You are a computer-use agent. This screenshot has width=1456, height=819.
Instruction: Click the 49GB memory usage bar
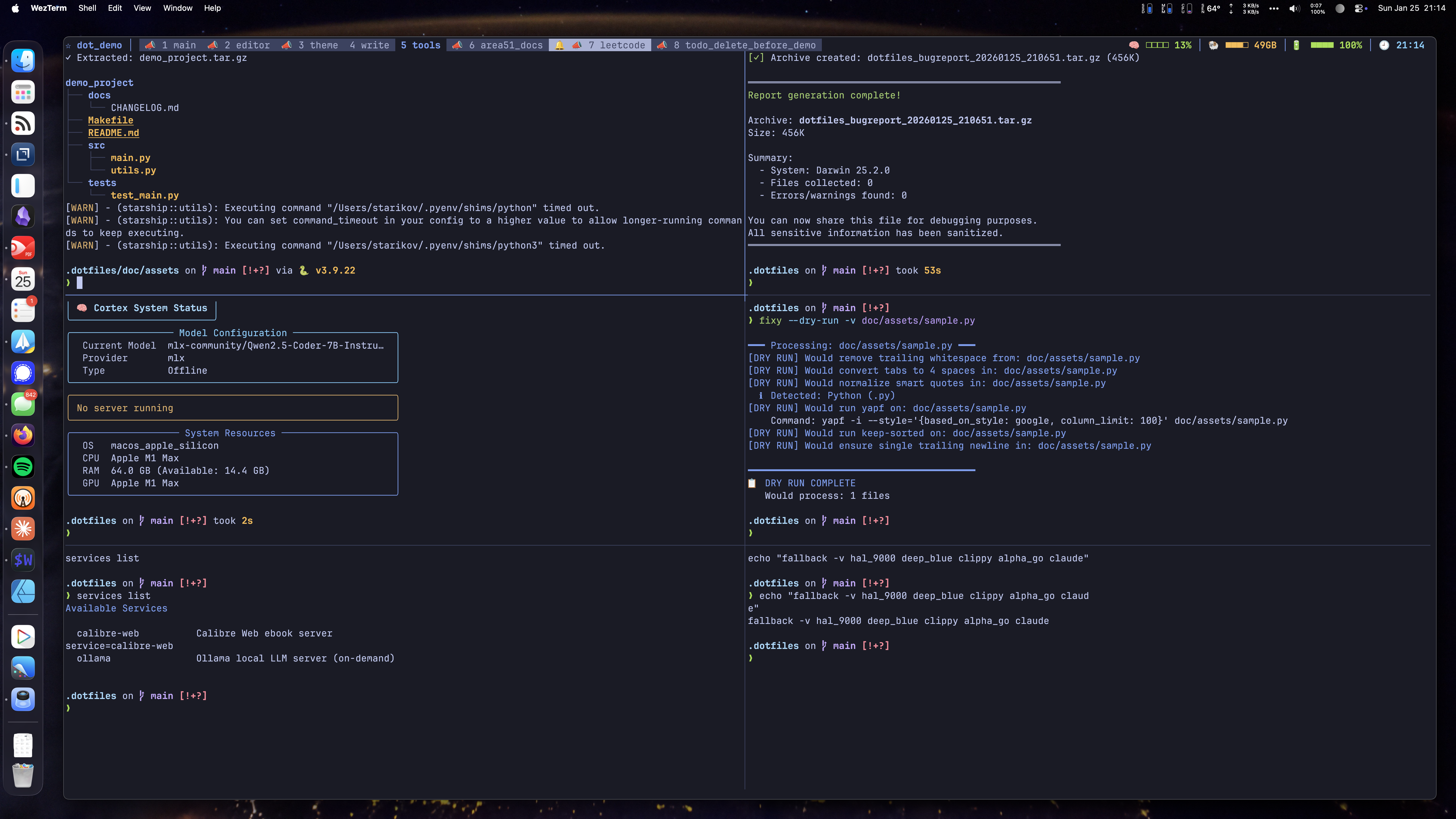pos(1237,45)
